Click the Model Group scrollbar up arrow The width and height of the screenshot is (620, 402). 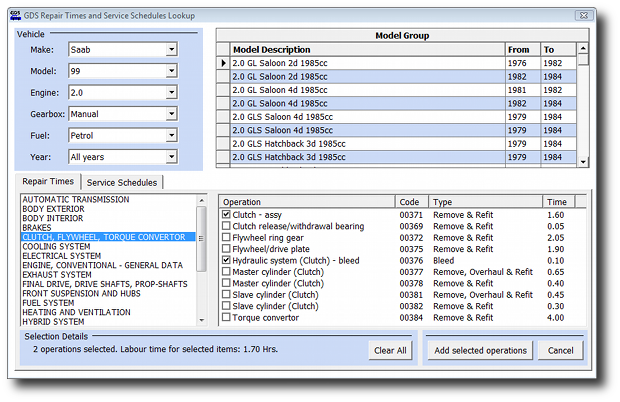(584, 49)
